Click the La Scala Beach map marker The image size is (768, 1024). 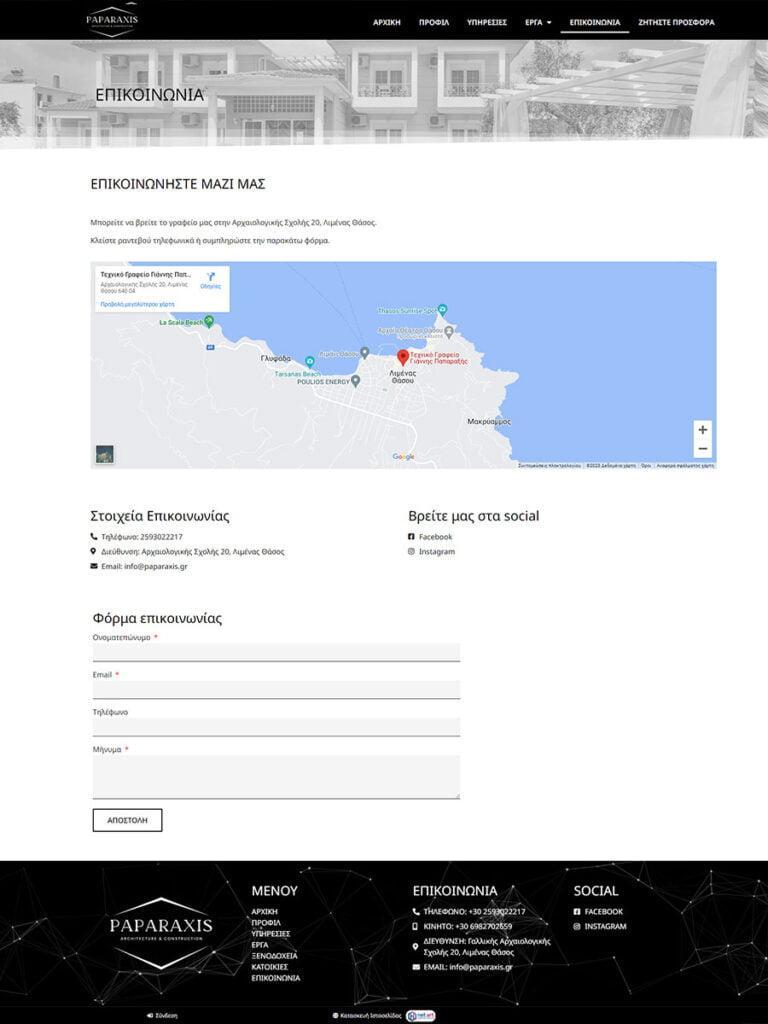208,321
